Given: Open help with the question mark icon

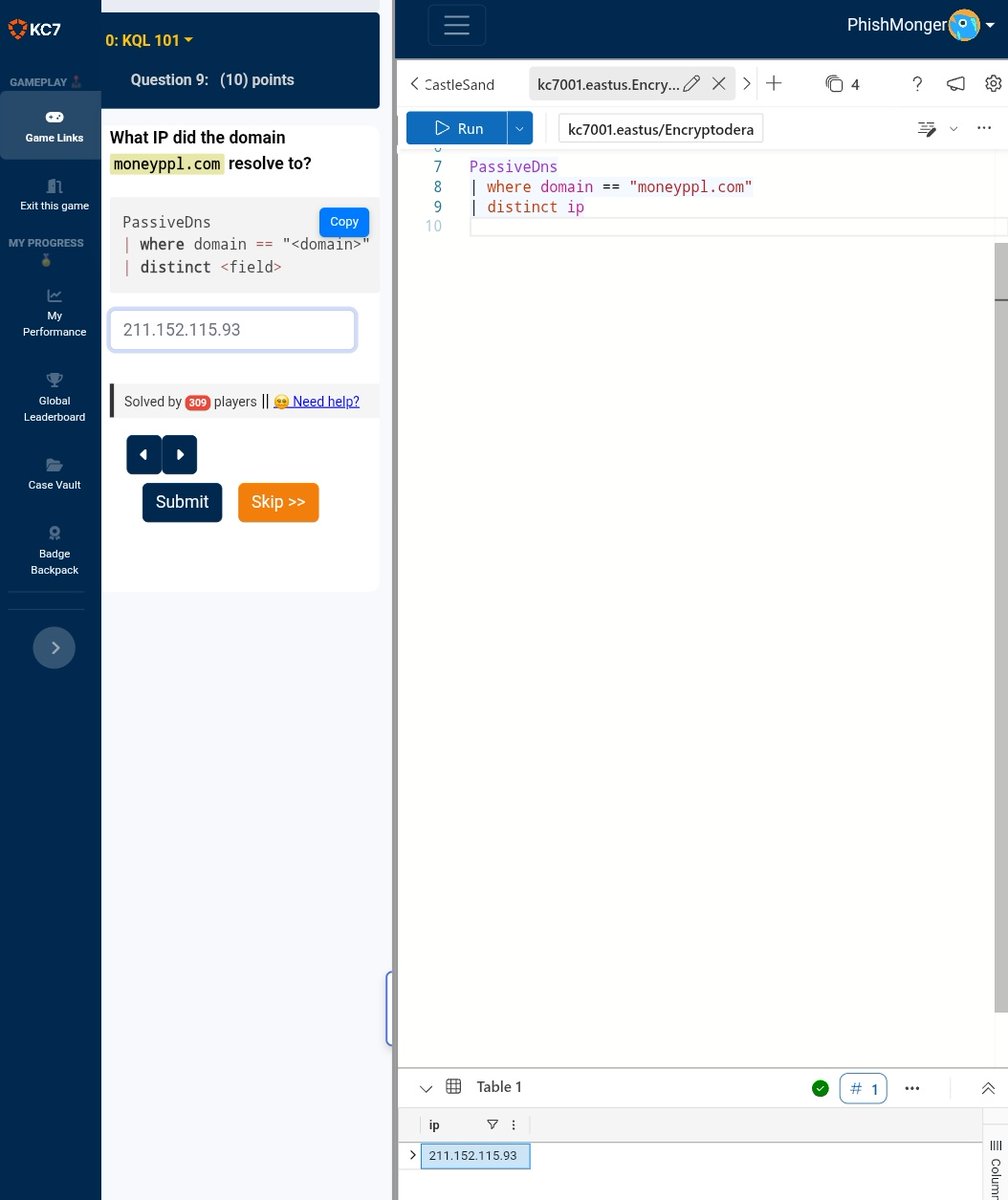Looking at the screenshot, I should (x=917, y=84).
